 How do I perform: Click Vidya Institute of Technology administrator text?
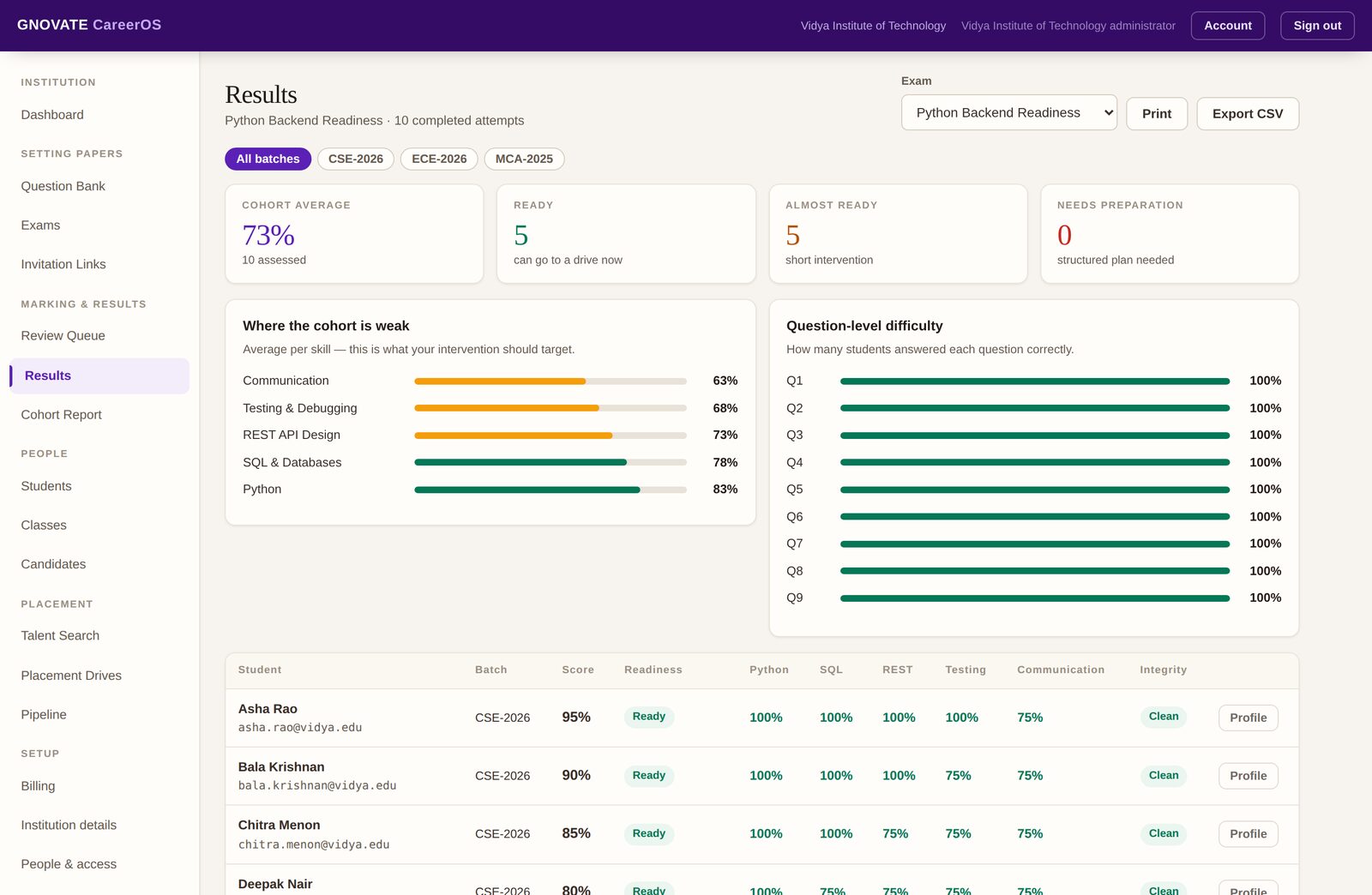point(1068,26)
